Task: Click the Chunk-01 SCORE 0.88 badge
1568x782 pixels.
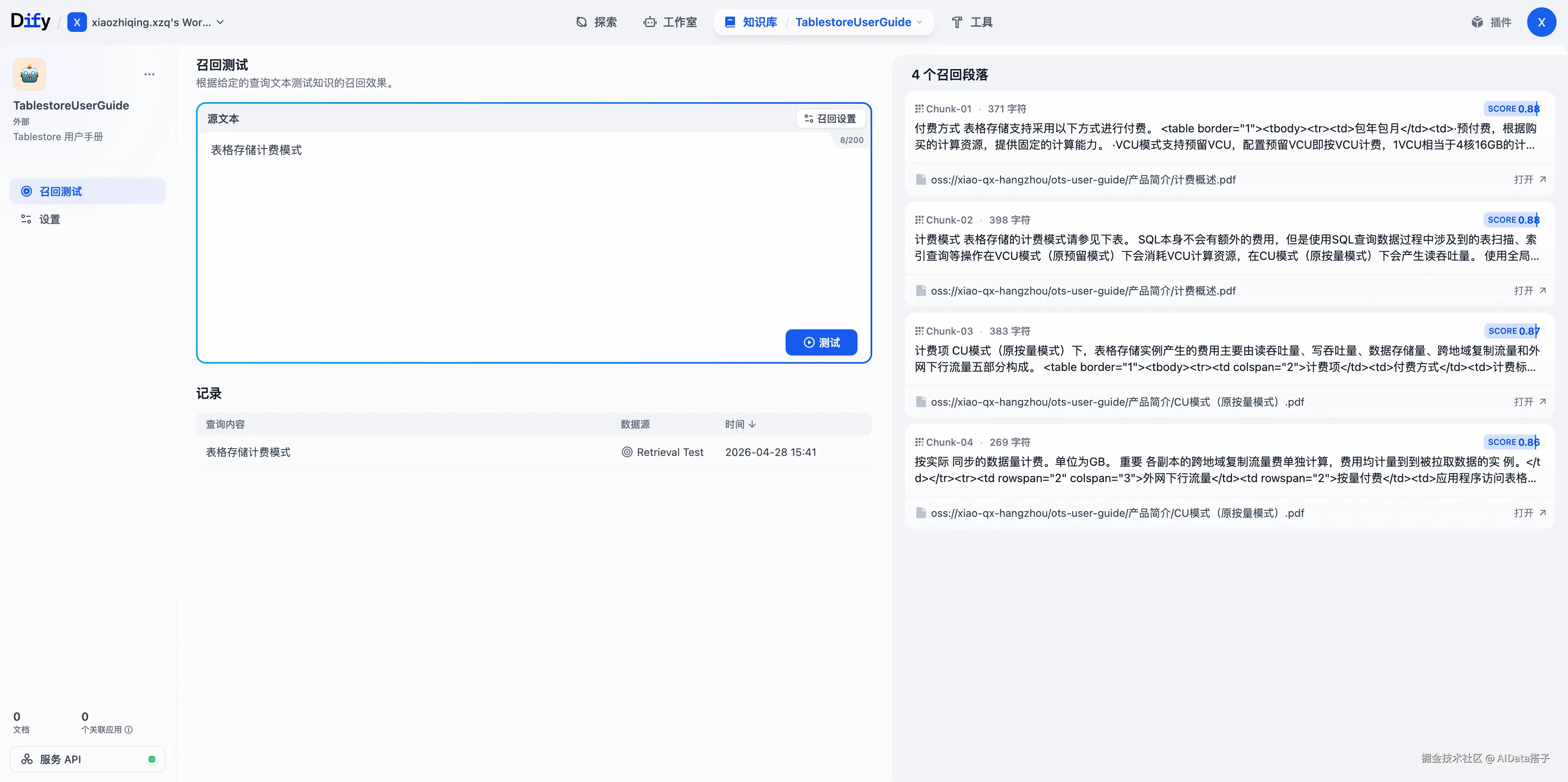Action: pos(1512,109)
